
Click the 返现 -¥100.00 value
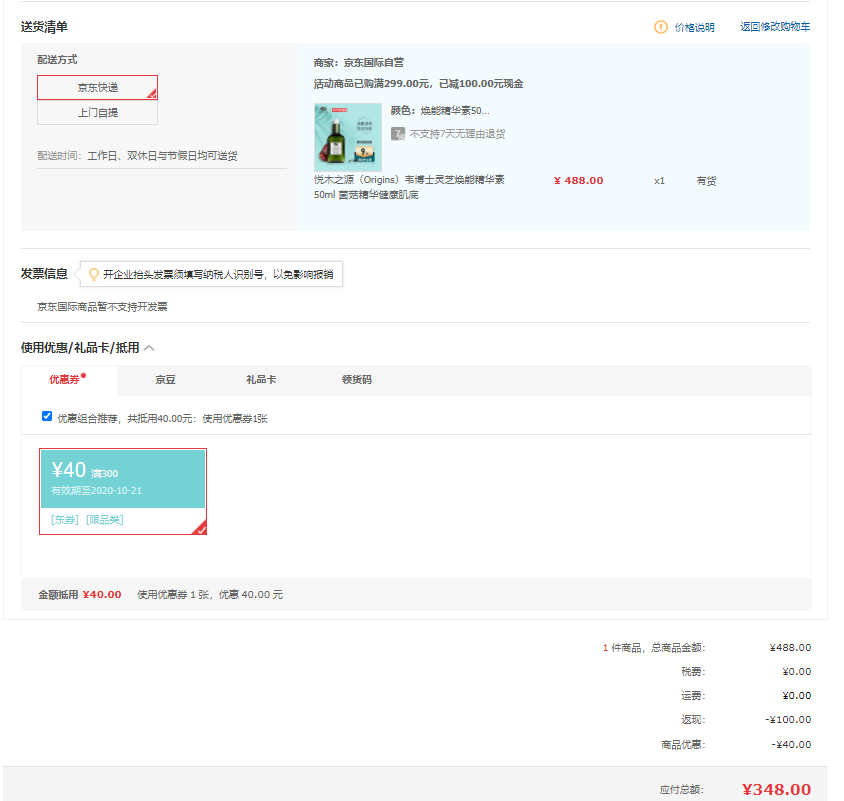(x=788, y=720)
